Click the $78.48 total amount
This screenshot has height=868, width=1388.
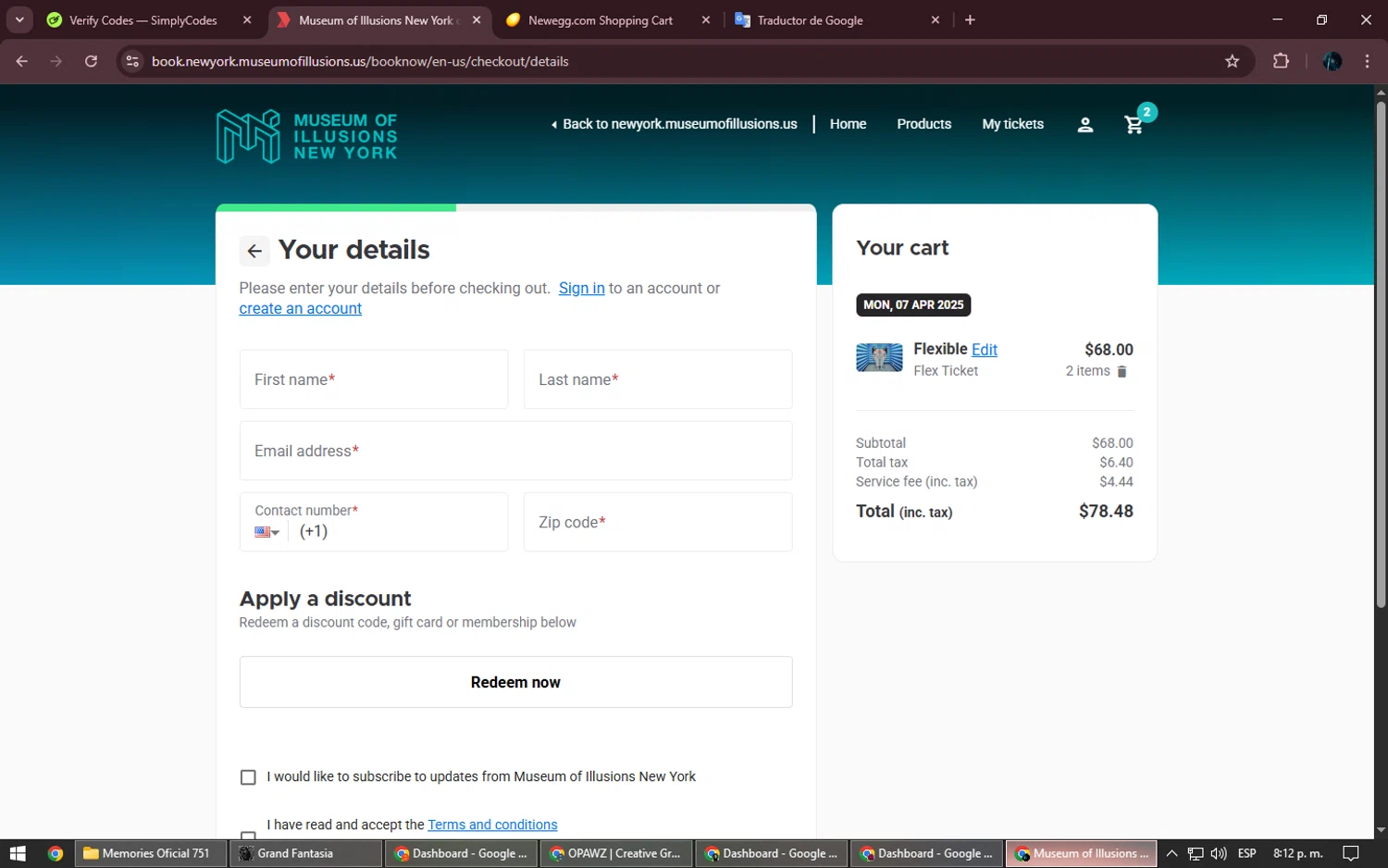1106,511
